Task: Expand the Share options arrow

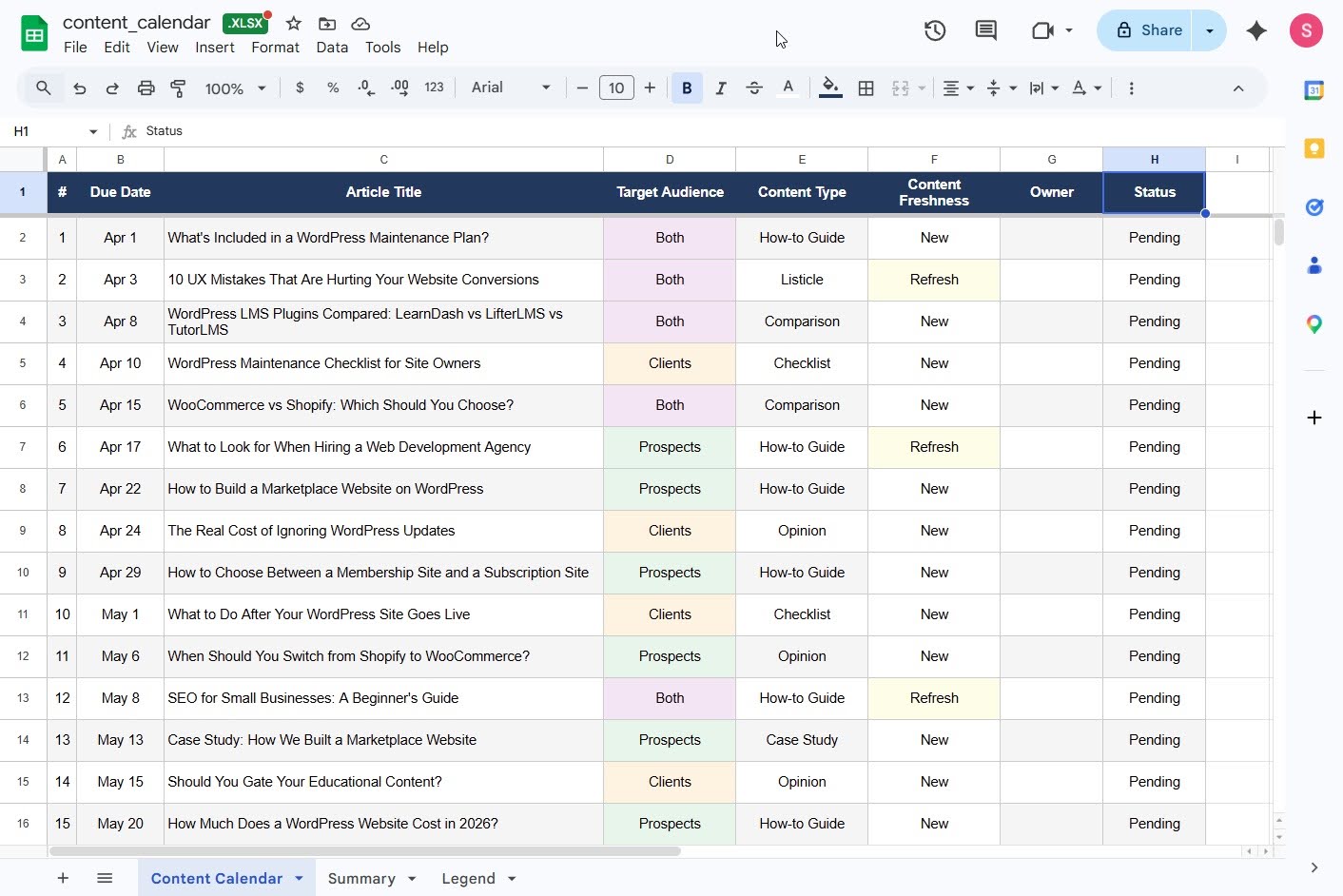Action: point(1210,30)
